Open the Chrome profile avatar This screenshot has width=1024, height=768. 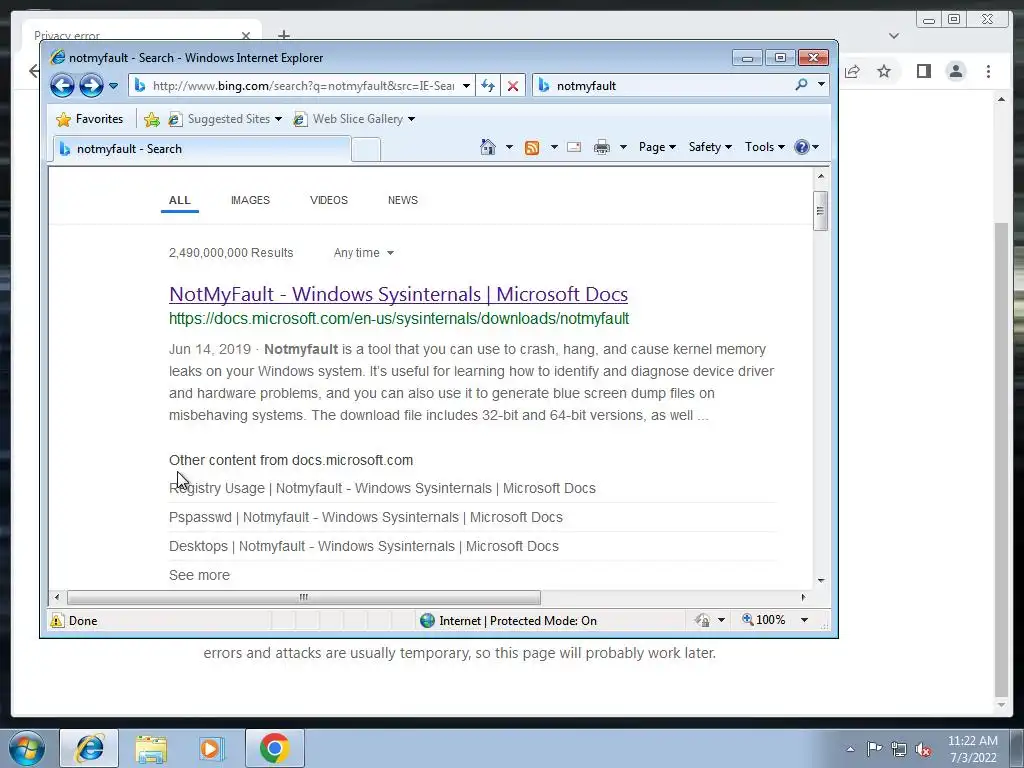pos(956,71)
